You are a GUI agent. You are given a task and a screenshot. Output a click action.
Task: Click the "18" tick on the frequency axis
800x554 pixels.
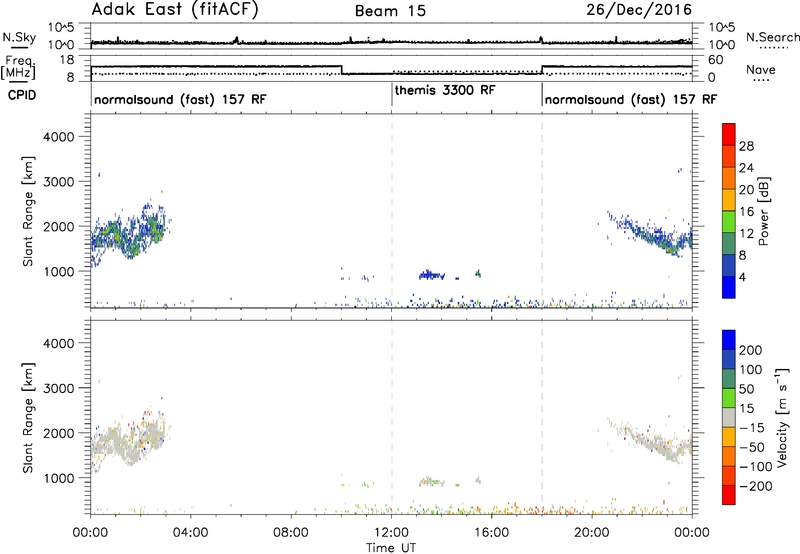click(66, 60)
